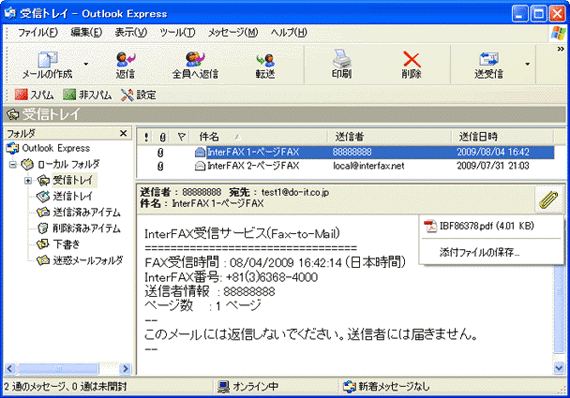Open the ツール(T) menu
This screenshot has height=398, width=570.
tap(177, 33)
